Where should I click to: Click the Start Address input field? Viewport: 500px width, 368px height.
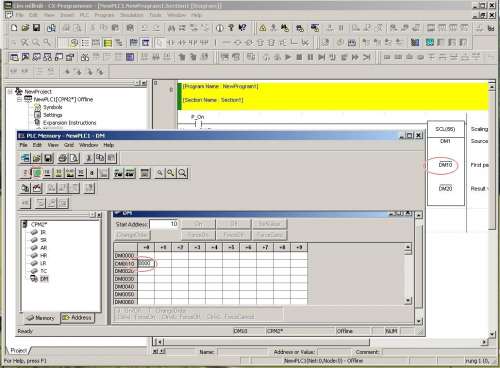coord(164,224)
